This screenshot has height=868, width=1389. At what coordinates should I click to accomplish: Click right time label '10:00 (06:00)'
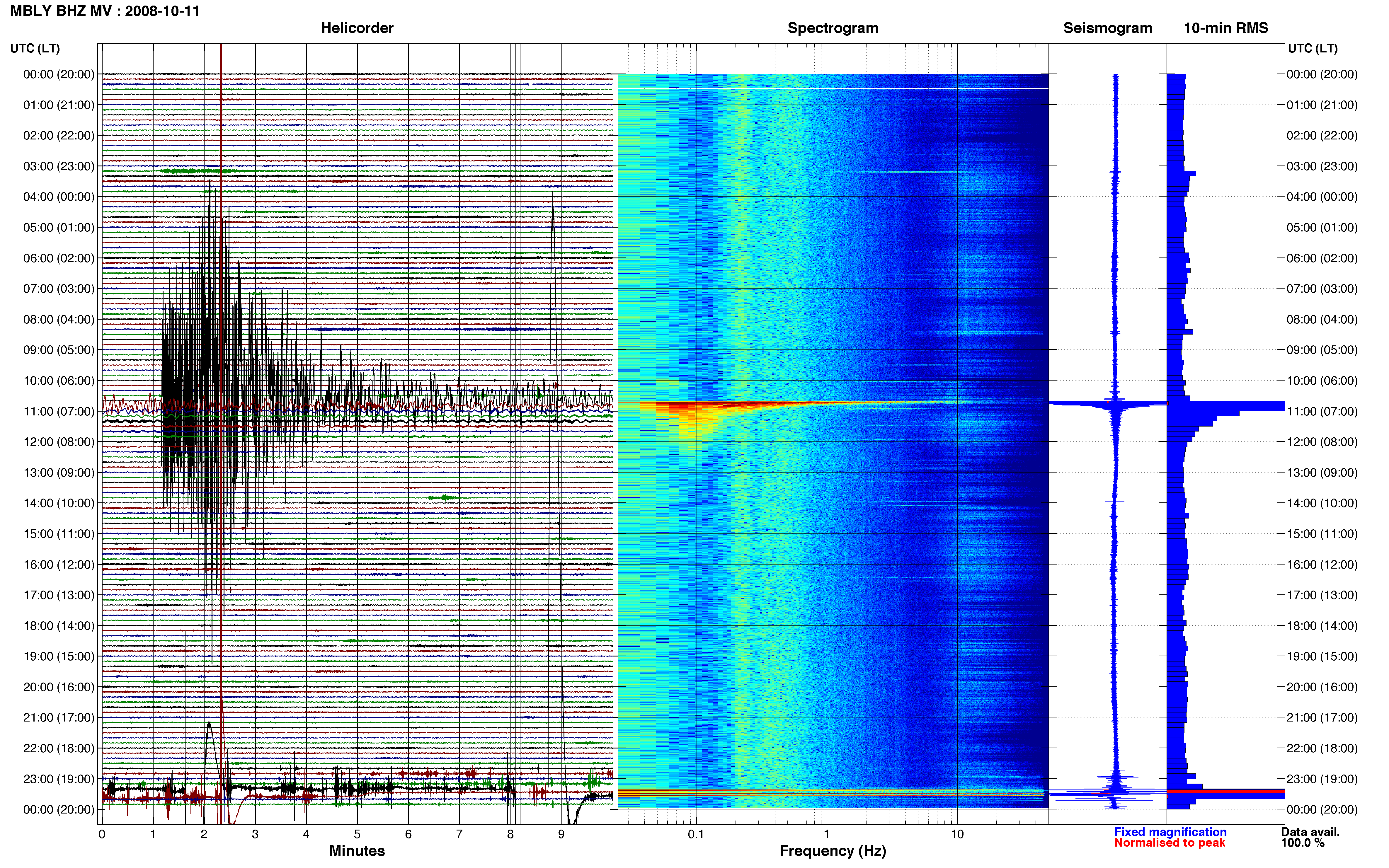pos(1322,381)
